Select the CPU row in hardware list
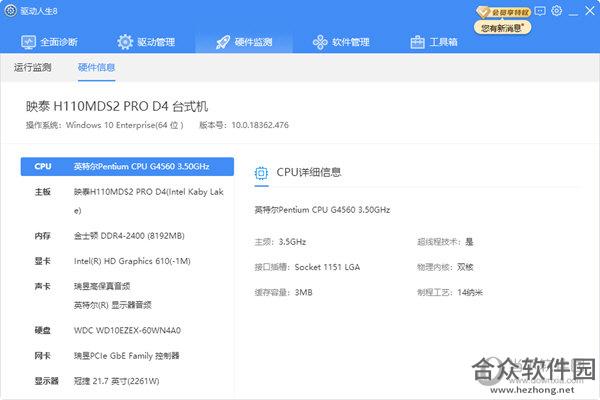Viewport: 600px width, 400px height. (x=127, y=167)
